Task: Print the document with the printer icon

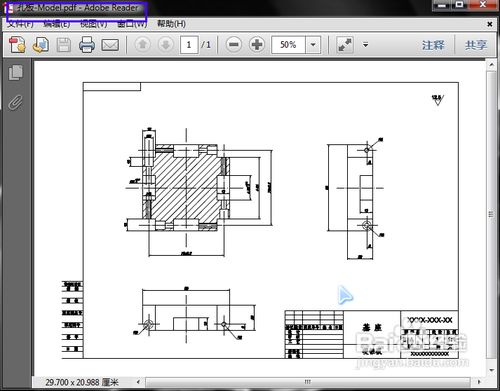Action: point(87,45)
